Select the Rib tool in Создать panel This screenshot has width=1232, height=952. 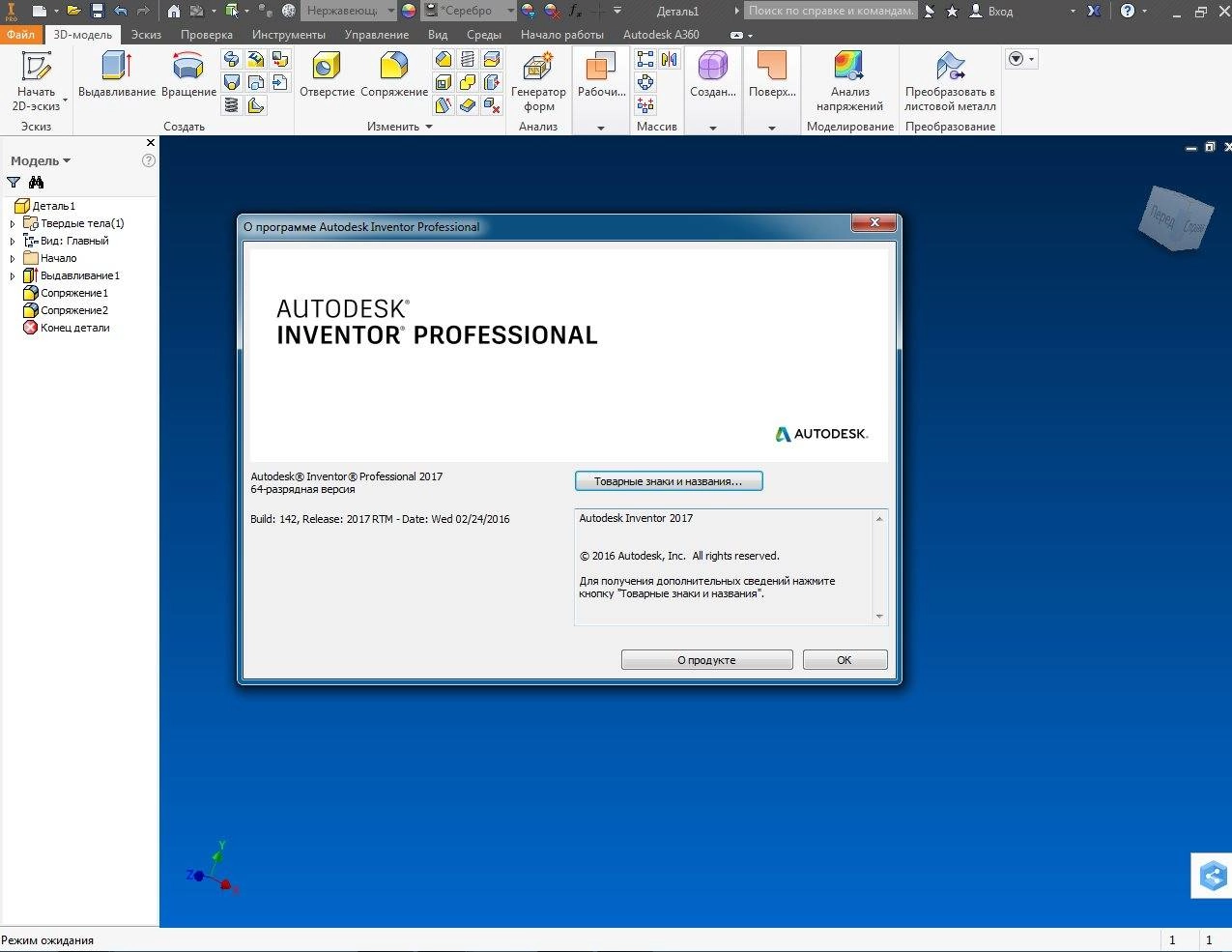(x=256, y=105)
